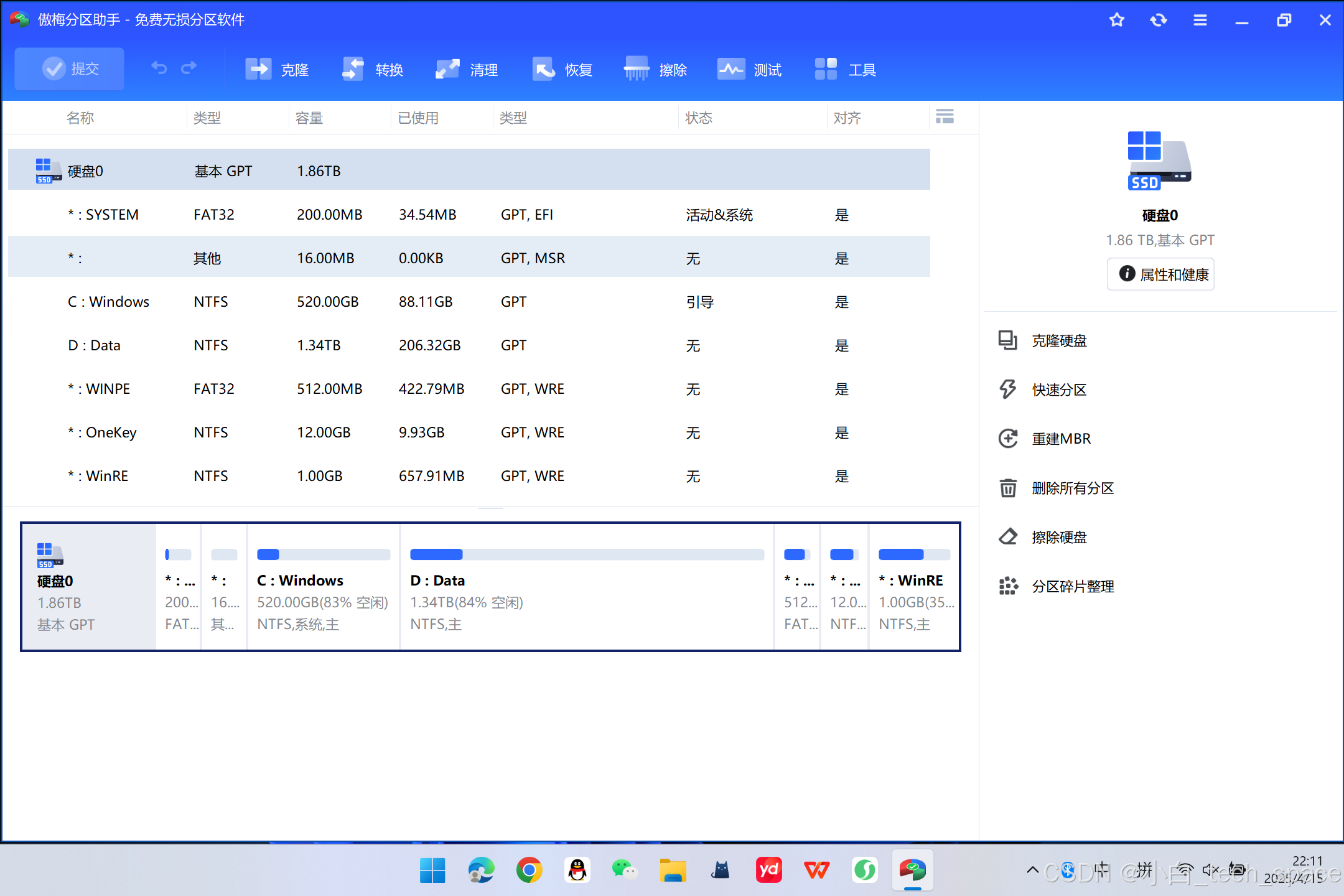The height and width of the screenshot is (896, 1344).
Task: Choose 克隆硬盘 in the side panel
Action: click(1058, 341)
